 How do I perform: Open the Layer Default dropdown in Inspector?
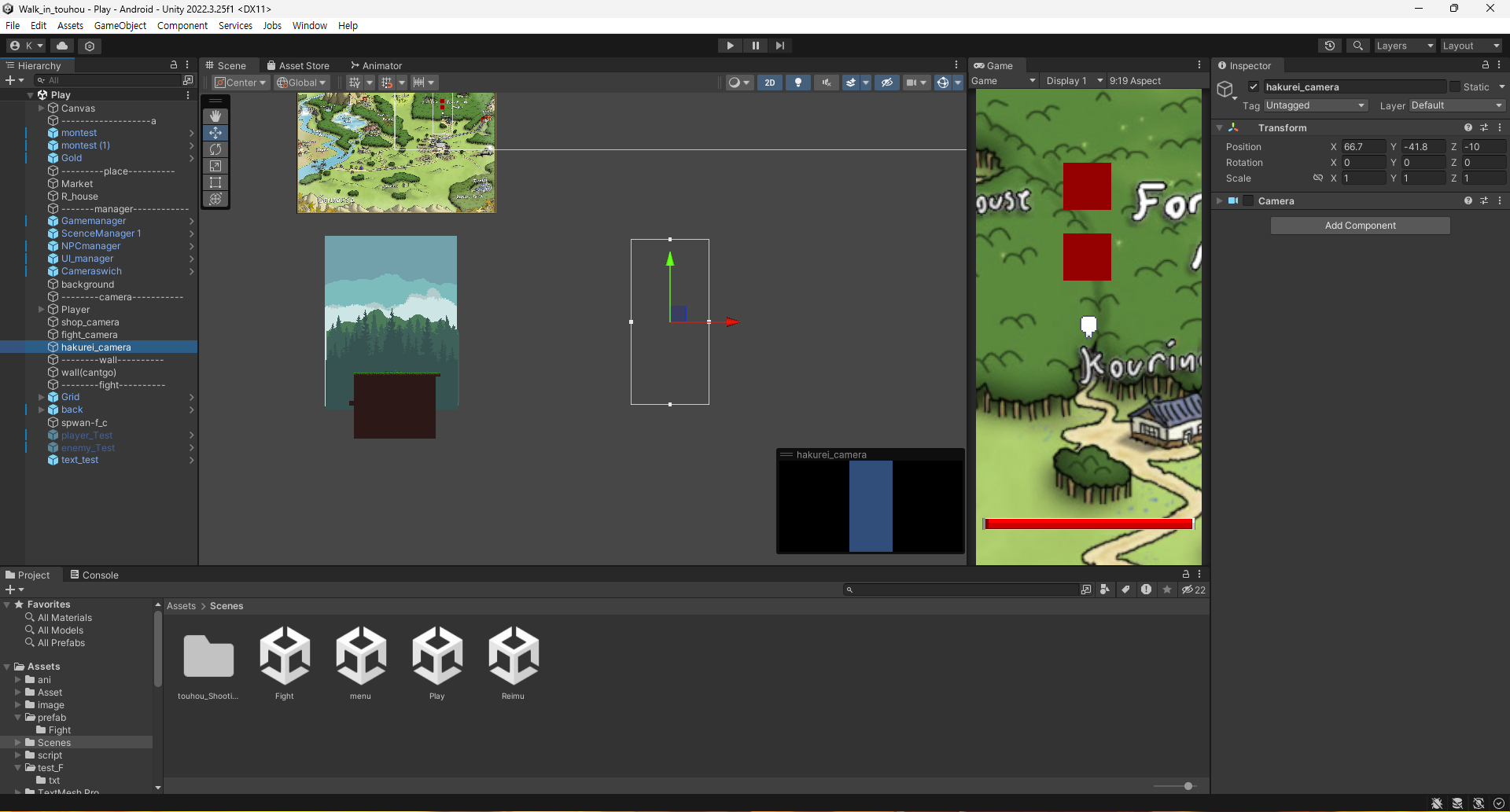pyautogui.click(x=1457, y=105)
